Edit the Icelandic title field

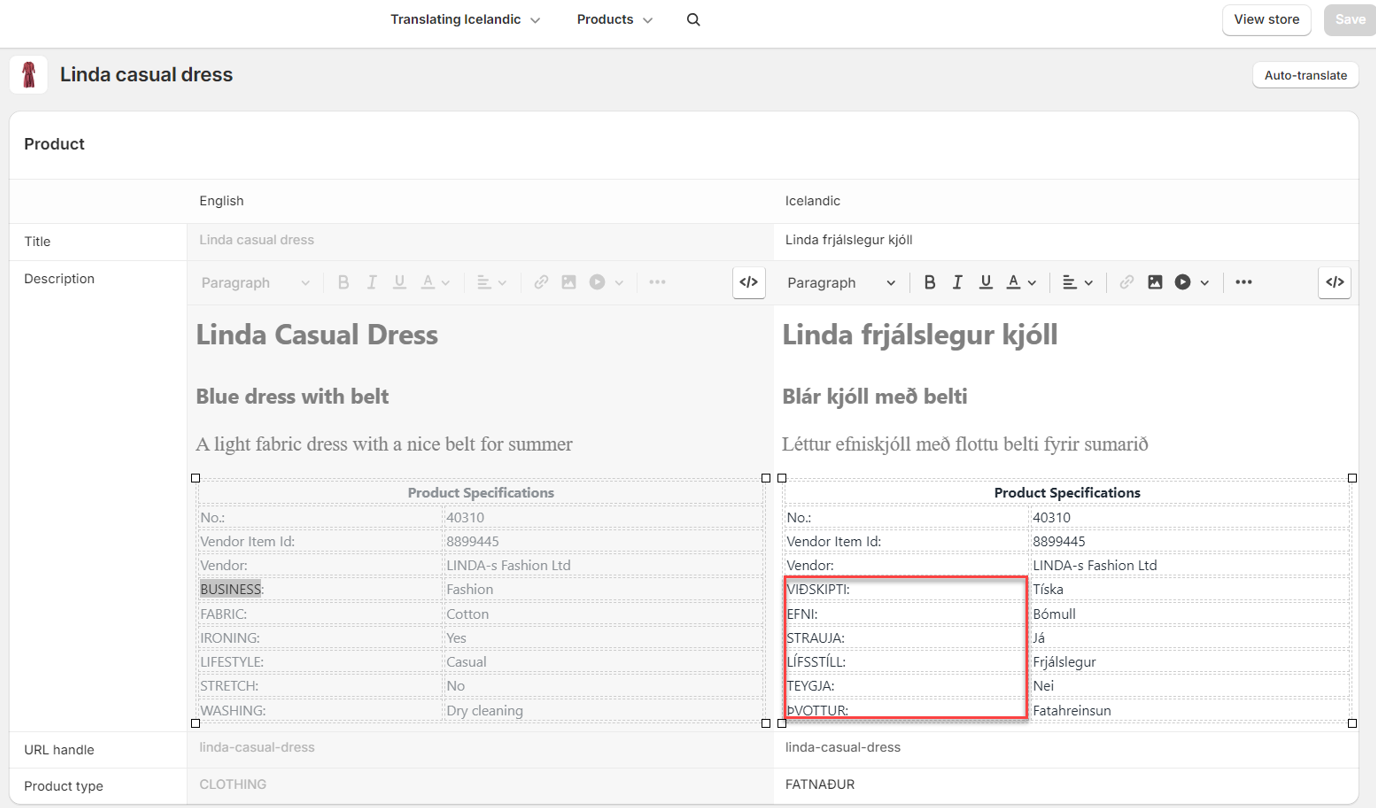[1065, 240]
